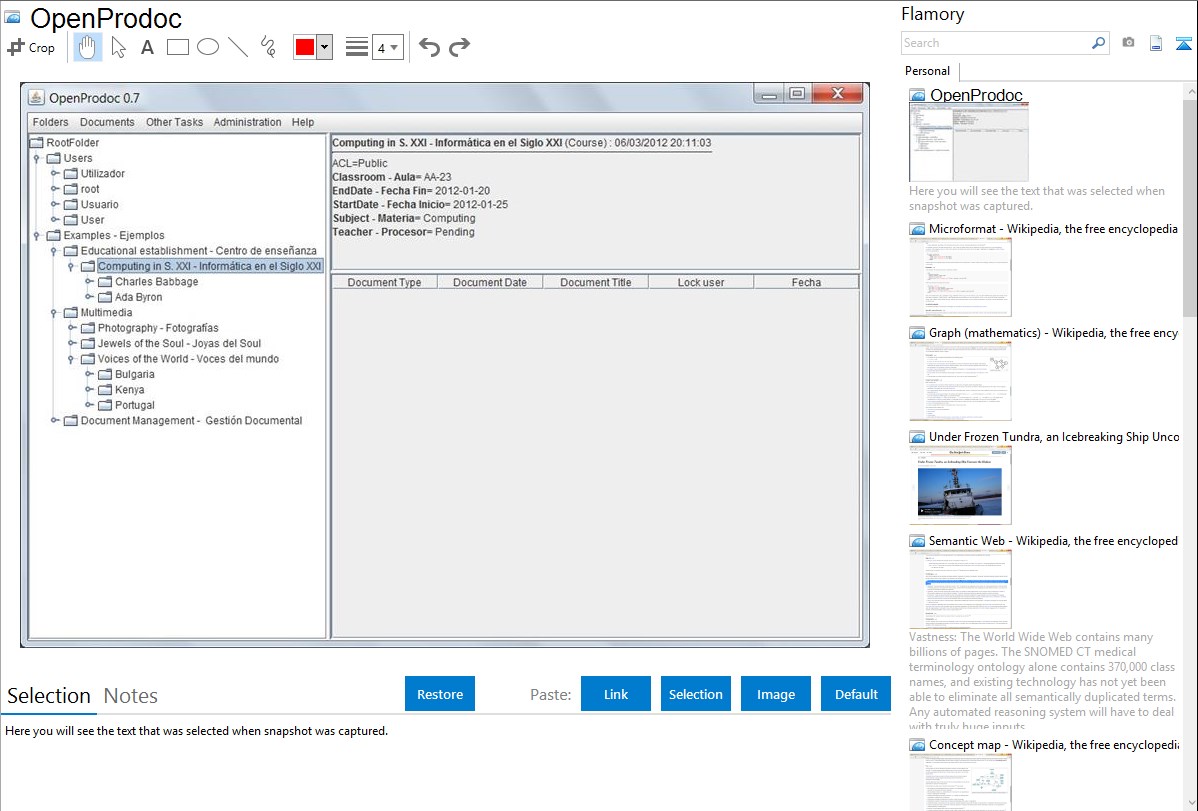This screenshot has height=811, width=1198.
Task: Collapse the Educational establishment node
Action: [x=54, y=251]
